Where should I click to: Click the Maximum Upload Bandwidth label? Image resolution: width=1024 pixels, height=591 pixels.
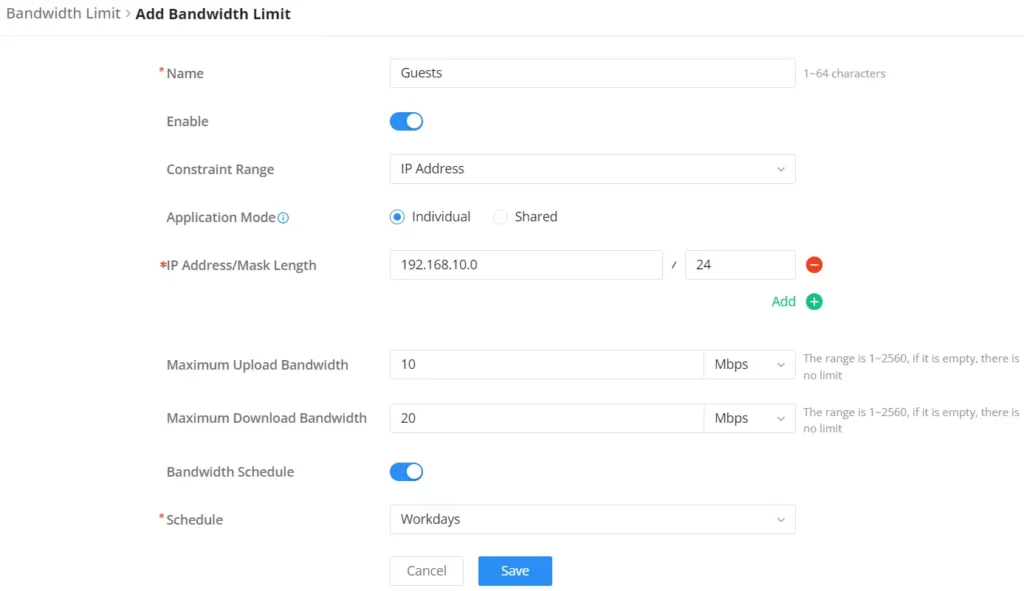pyautogui.click(x=257, y=365)
